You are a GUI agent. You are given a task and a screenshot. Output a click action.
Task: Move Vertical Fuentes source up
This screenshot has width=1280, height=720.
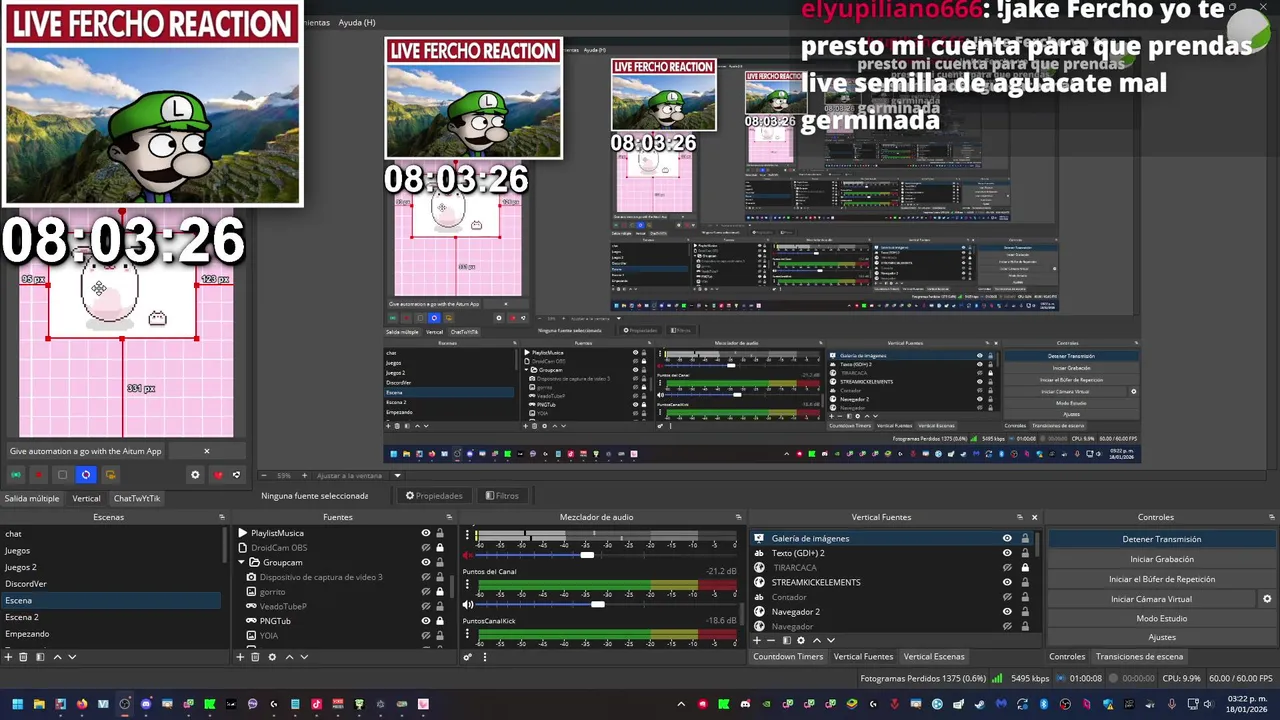point(816,640)
